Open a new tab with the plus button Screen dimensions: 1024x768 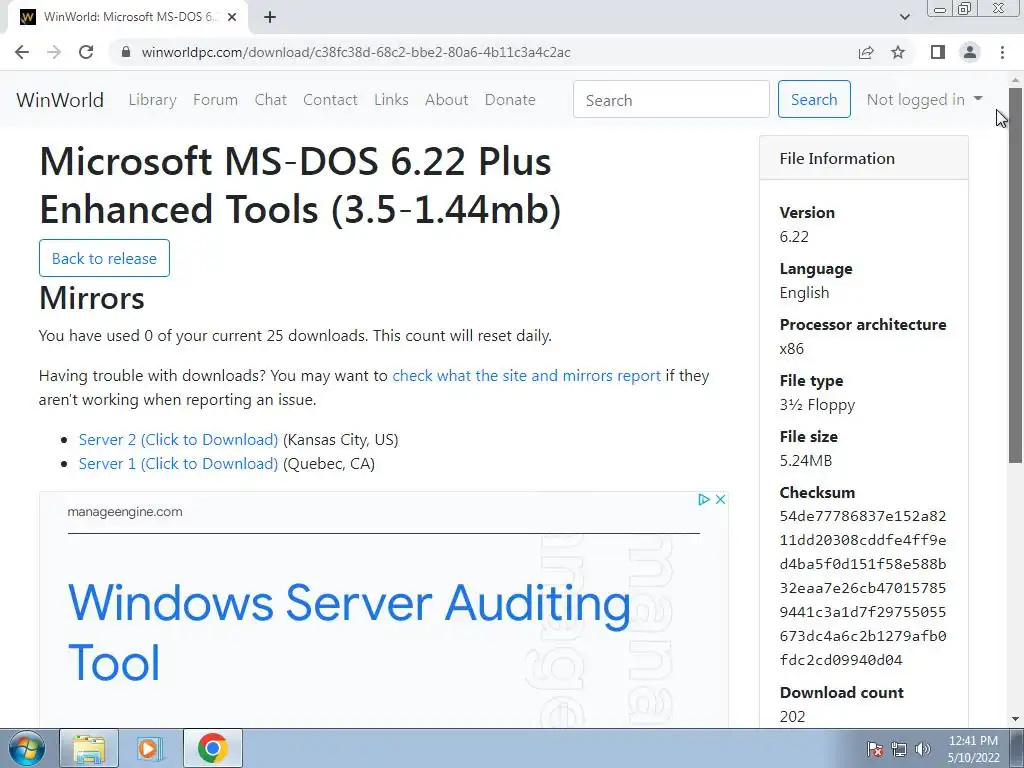tap(270, 17)
